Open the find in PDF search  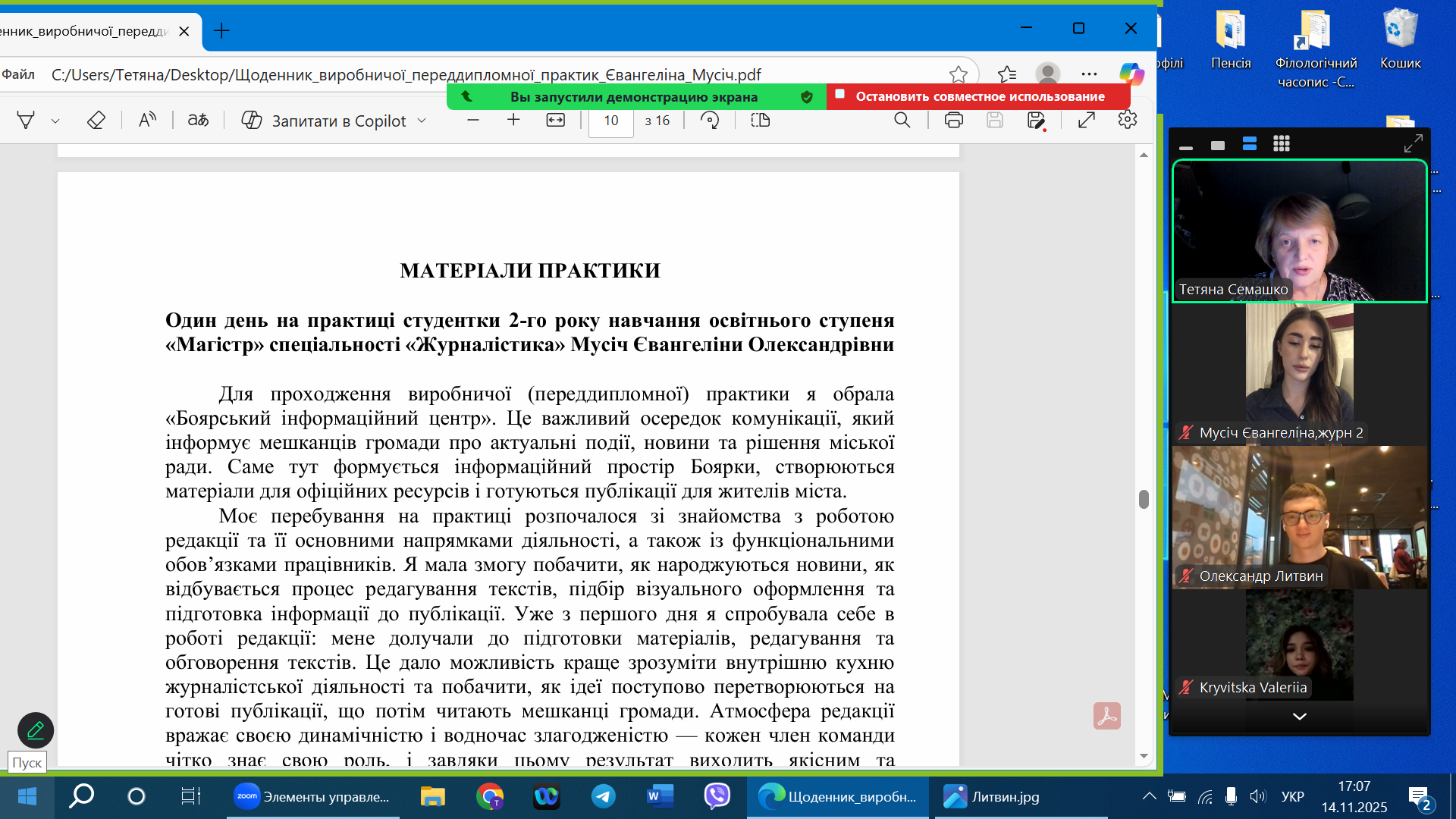[902, 121]
